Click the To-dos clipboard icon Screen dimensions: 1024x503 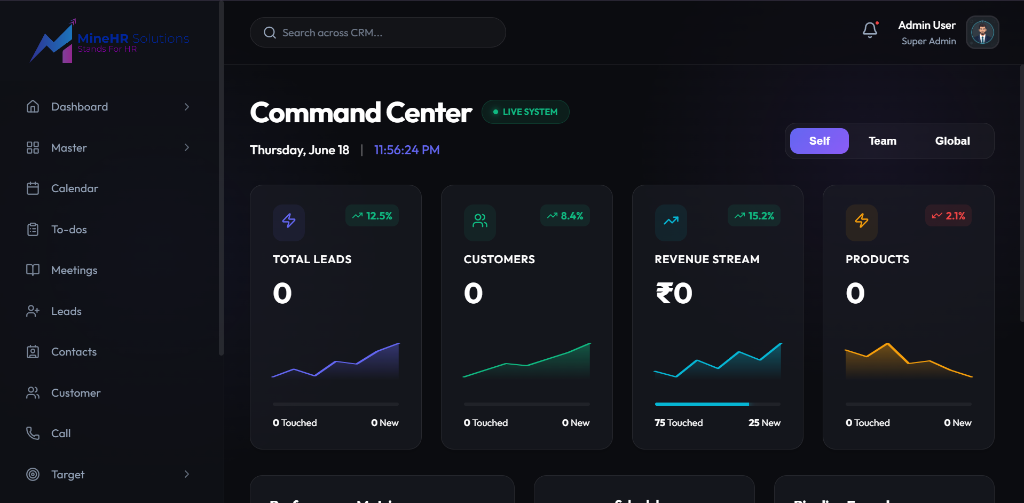coord(33,229)
